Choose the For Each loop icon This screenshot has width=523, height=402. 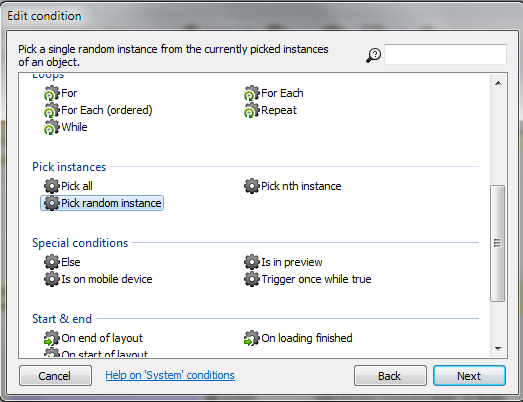[x=251, y=93]
